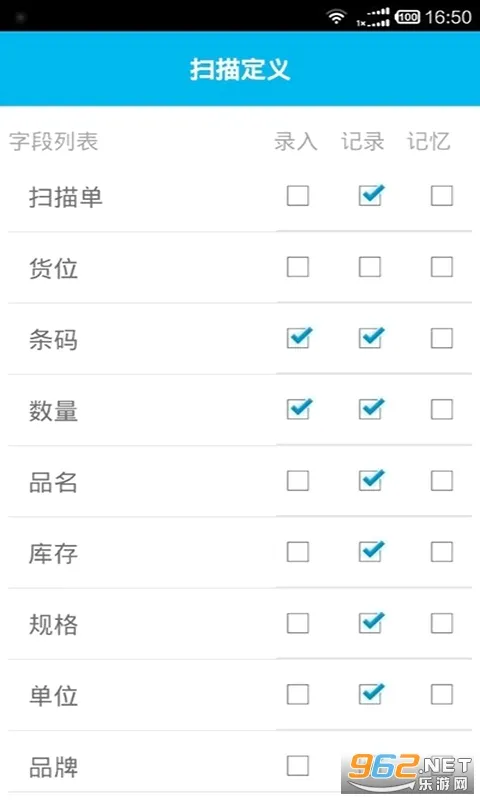This screenshot has height=800, width=480.
Task: Tap the 16:50 clock in status bar
Action: (x=448, y=17)
